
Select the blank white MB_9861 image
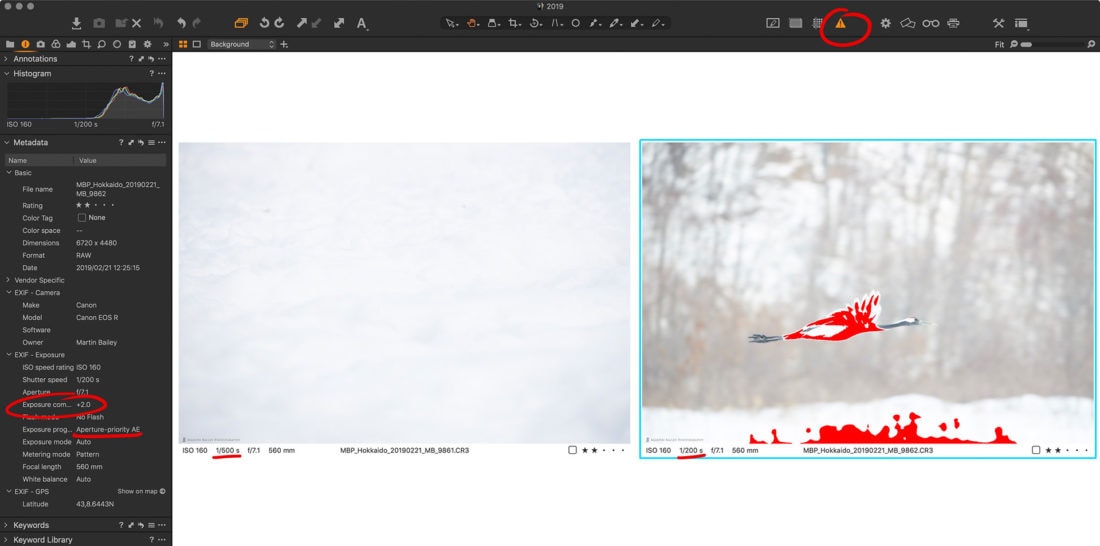(404, 292)
